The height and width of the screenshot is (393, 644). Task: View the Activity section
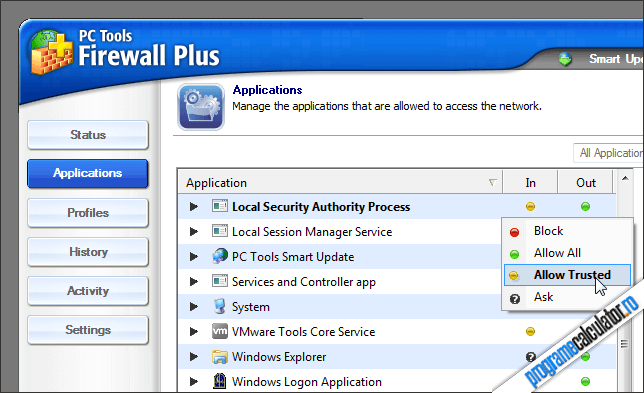[x=88, y=291]
